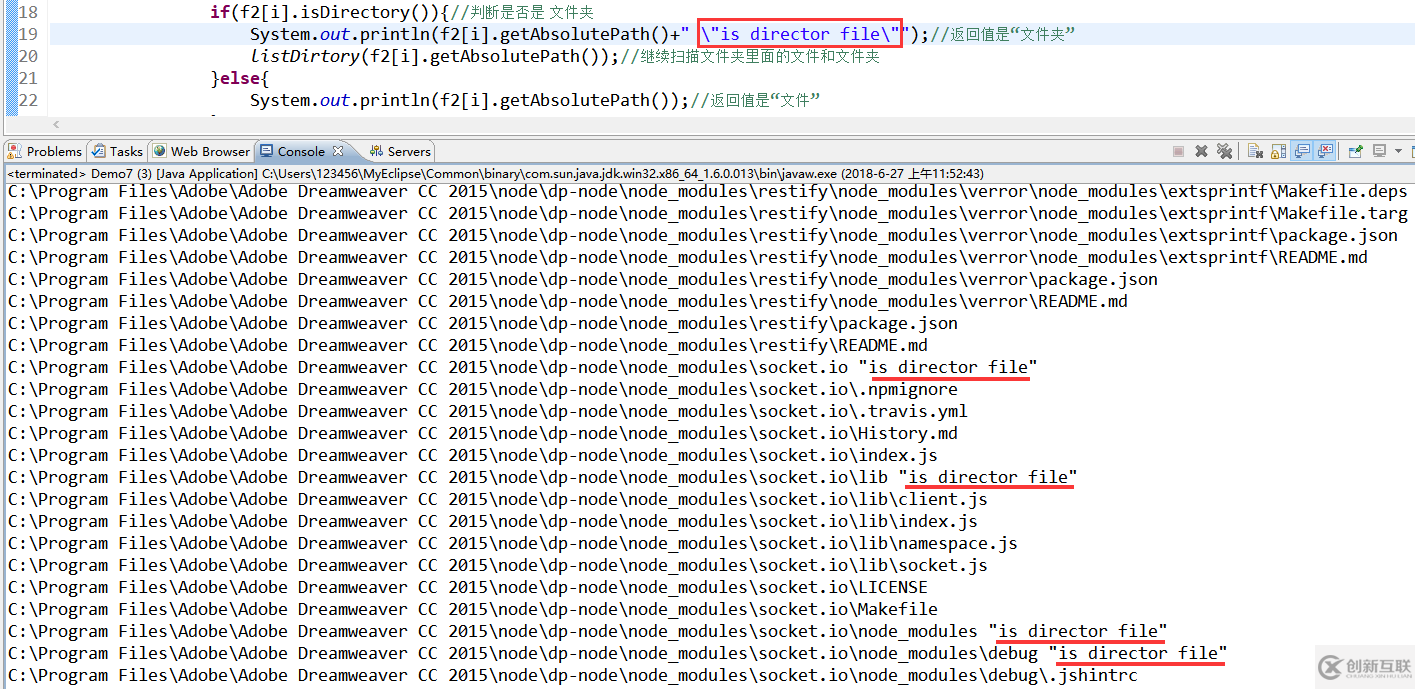Clear the Console output
Image resolution: width=1415 pixels, height=689 pixels.
tap(1255, 151)
